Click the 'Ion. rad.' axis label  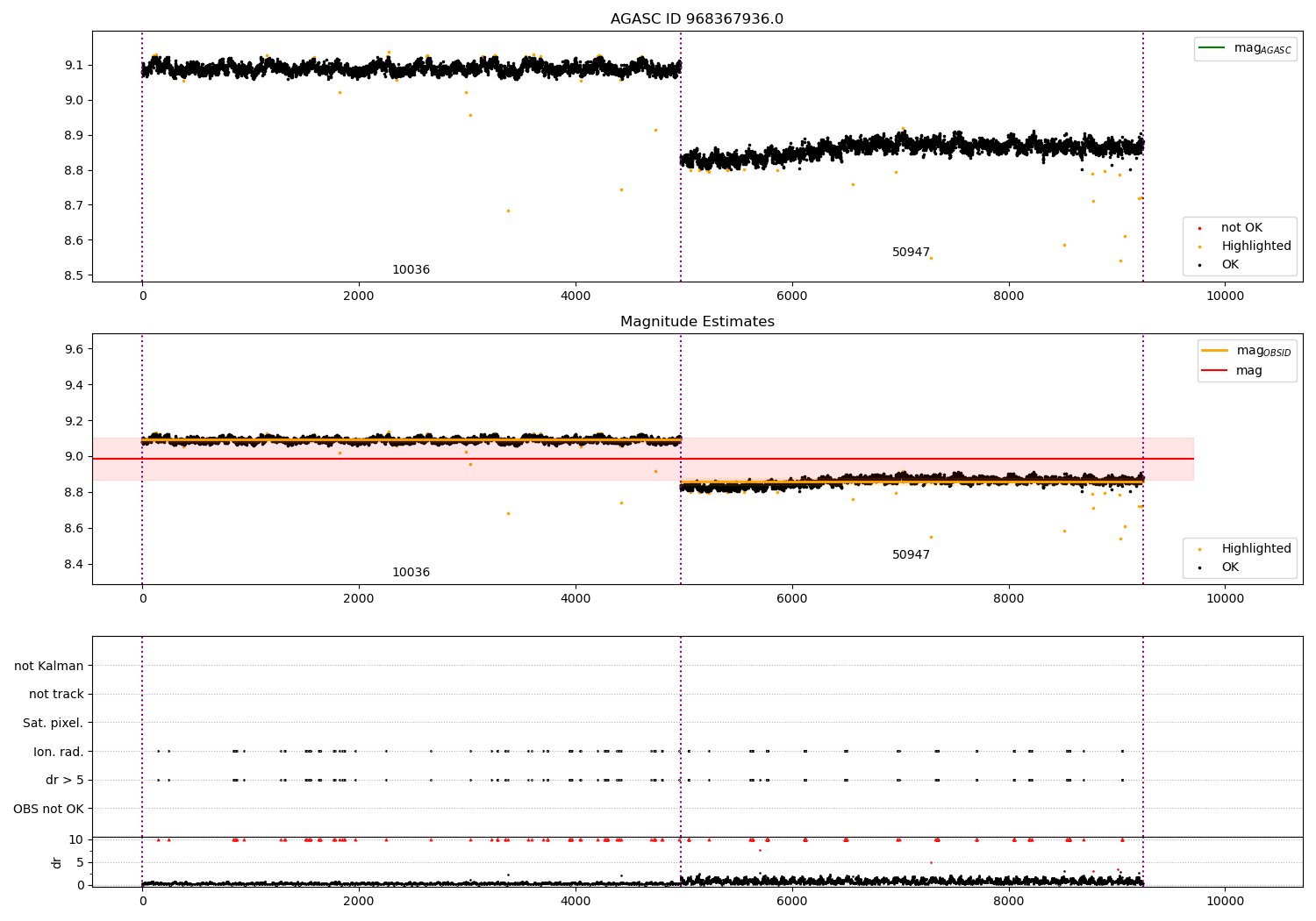pyautogui.click(x=59, y=752)
